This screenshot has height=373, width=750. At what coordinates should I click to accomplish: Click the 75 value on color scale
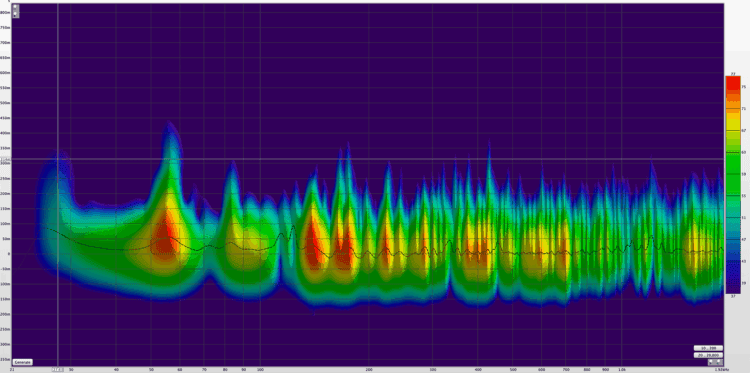tap(744, 87)
